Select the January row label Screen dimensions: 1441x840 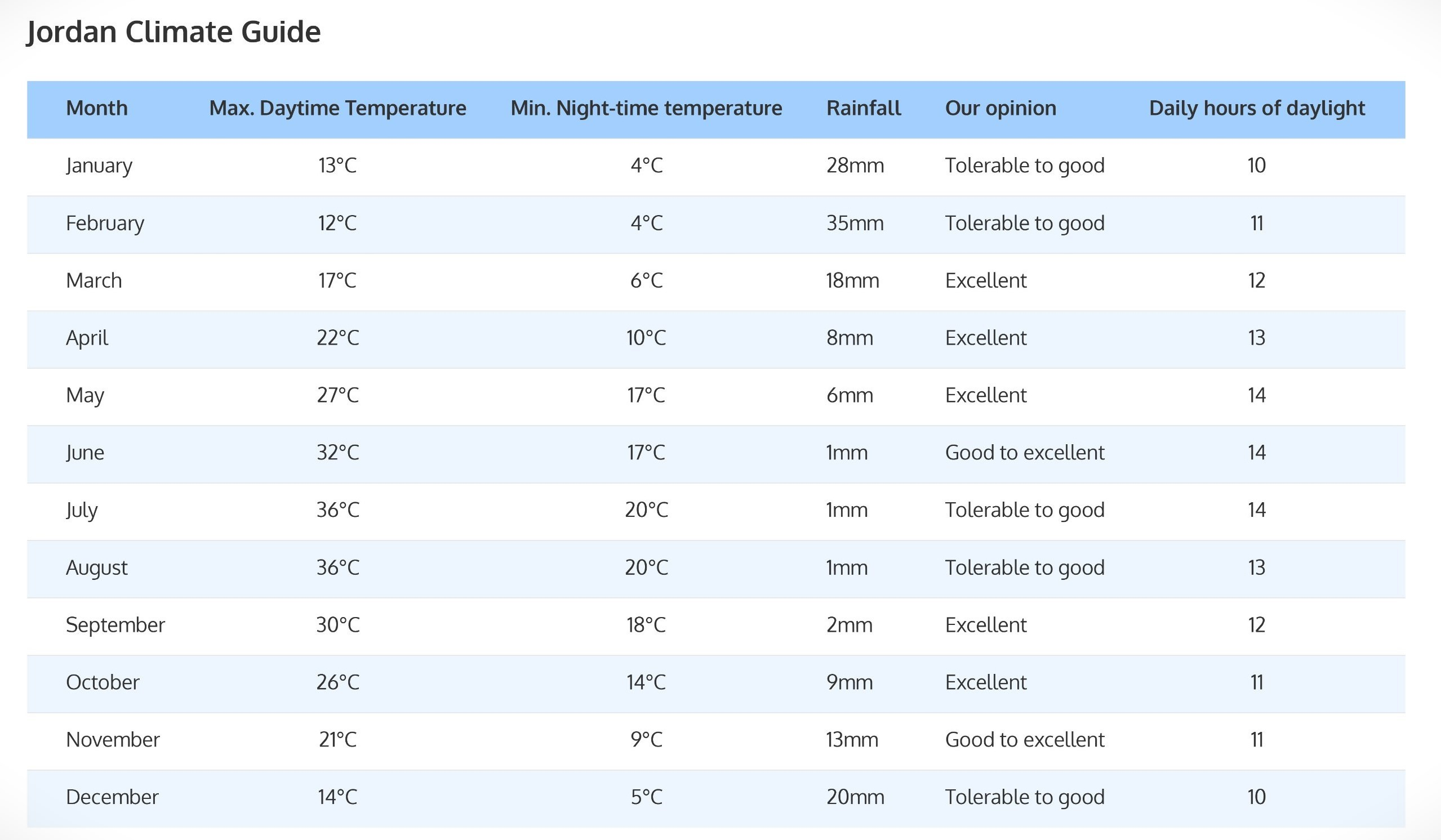point(99,166)
